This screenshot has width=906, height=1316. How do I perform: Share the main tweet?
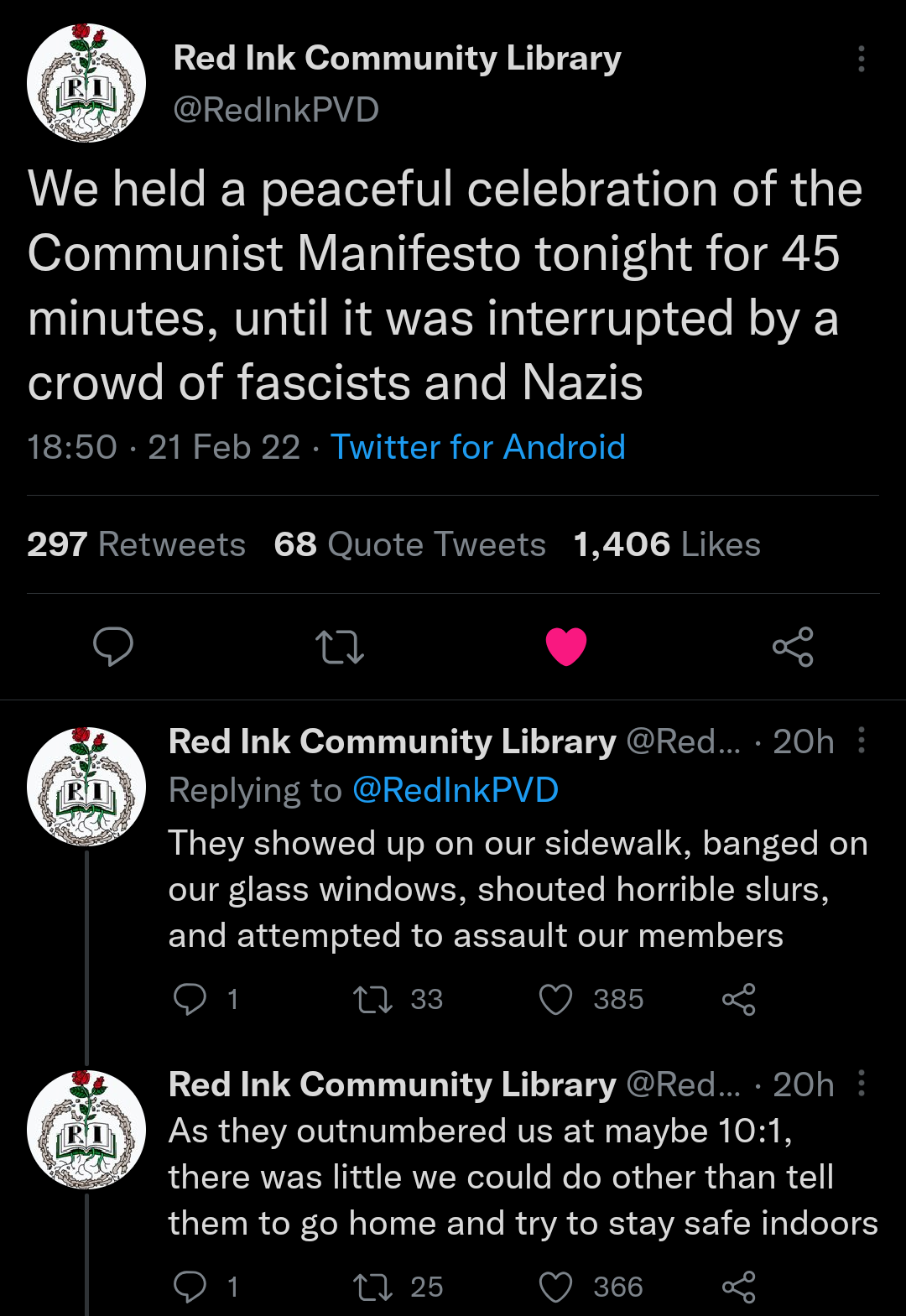(x=793, y=647)
